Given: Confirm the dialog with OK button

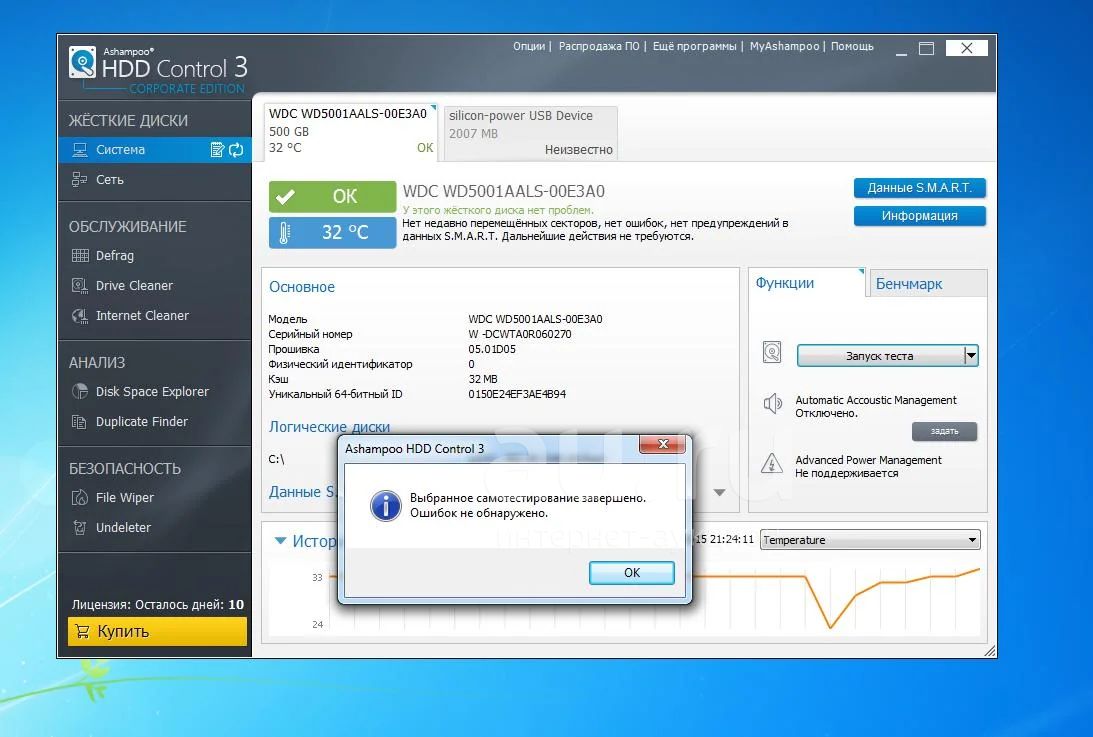Looking at the screenshot, I should 632,573.
